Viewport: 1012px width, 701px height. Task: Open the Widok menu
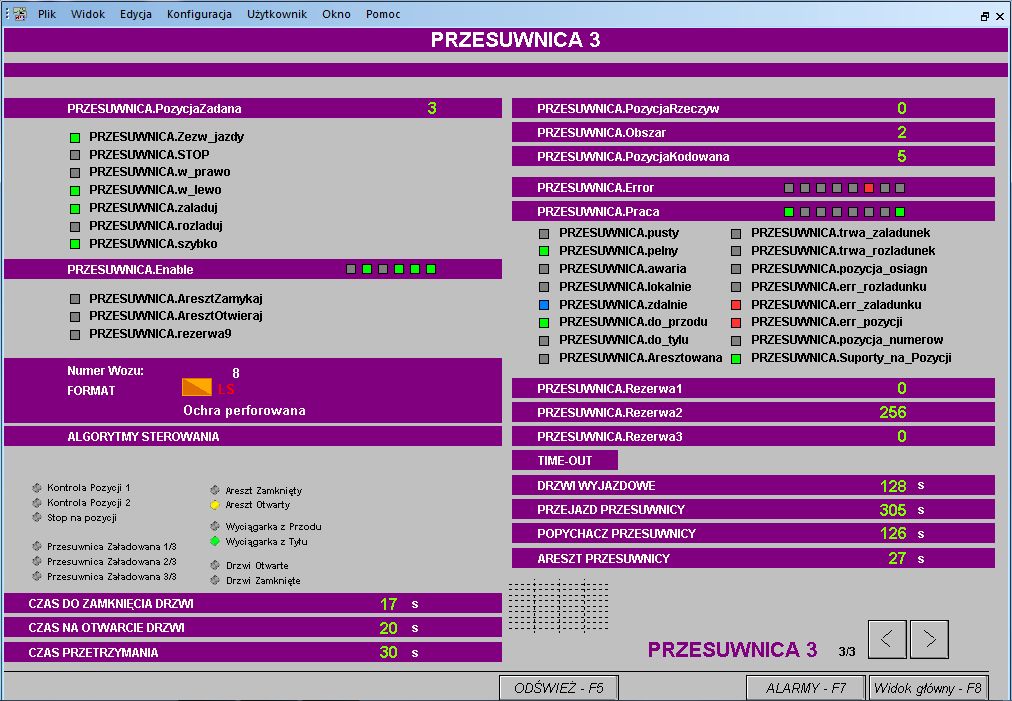click(x=88, y=14)
